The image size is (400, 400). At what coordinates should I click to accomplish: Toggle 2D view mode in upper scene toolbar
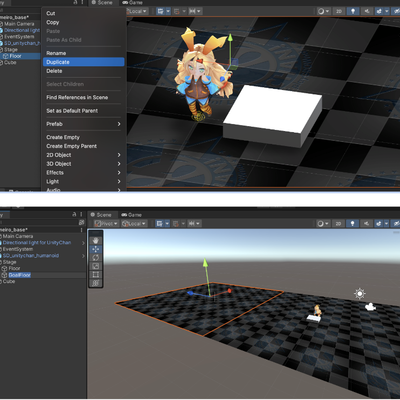[339, 11]
